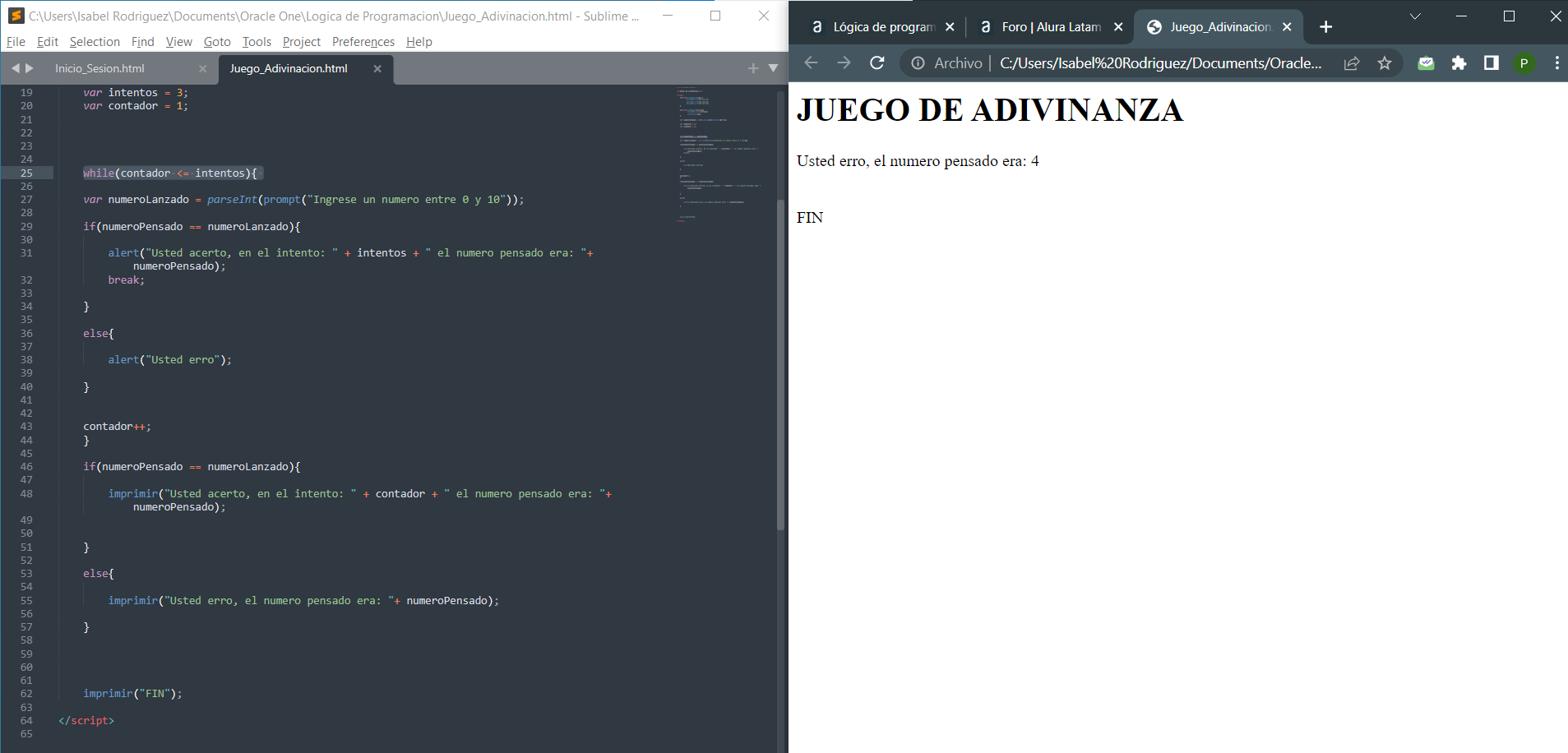Click the Juego_Adivinacion tab globe favicon
Image resolution: width=1568 pixels, height=753 pixels.
coord(1154,27)
